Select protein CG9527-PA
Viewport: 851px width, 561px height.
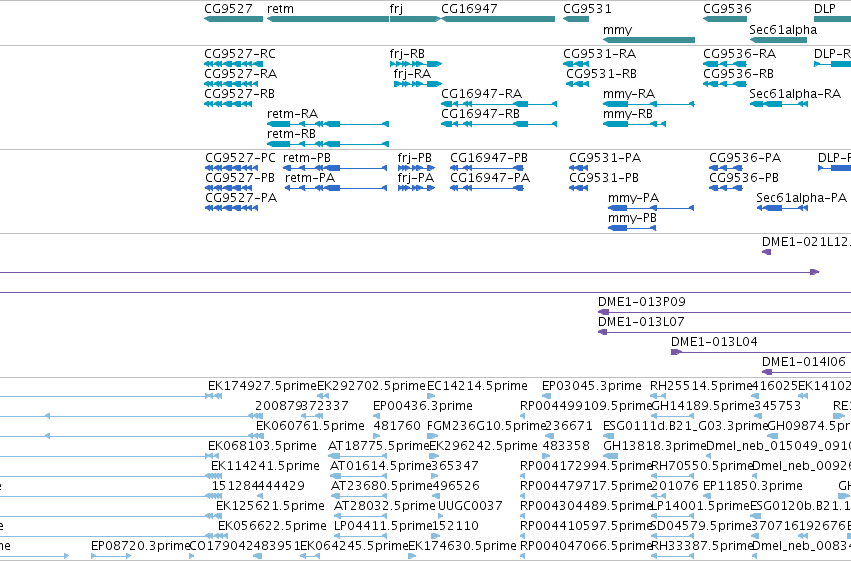[232, 208]
